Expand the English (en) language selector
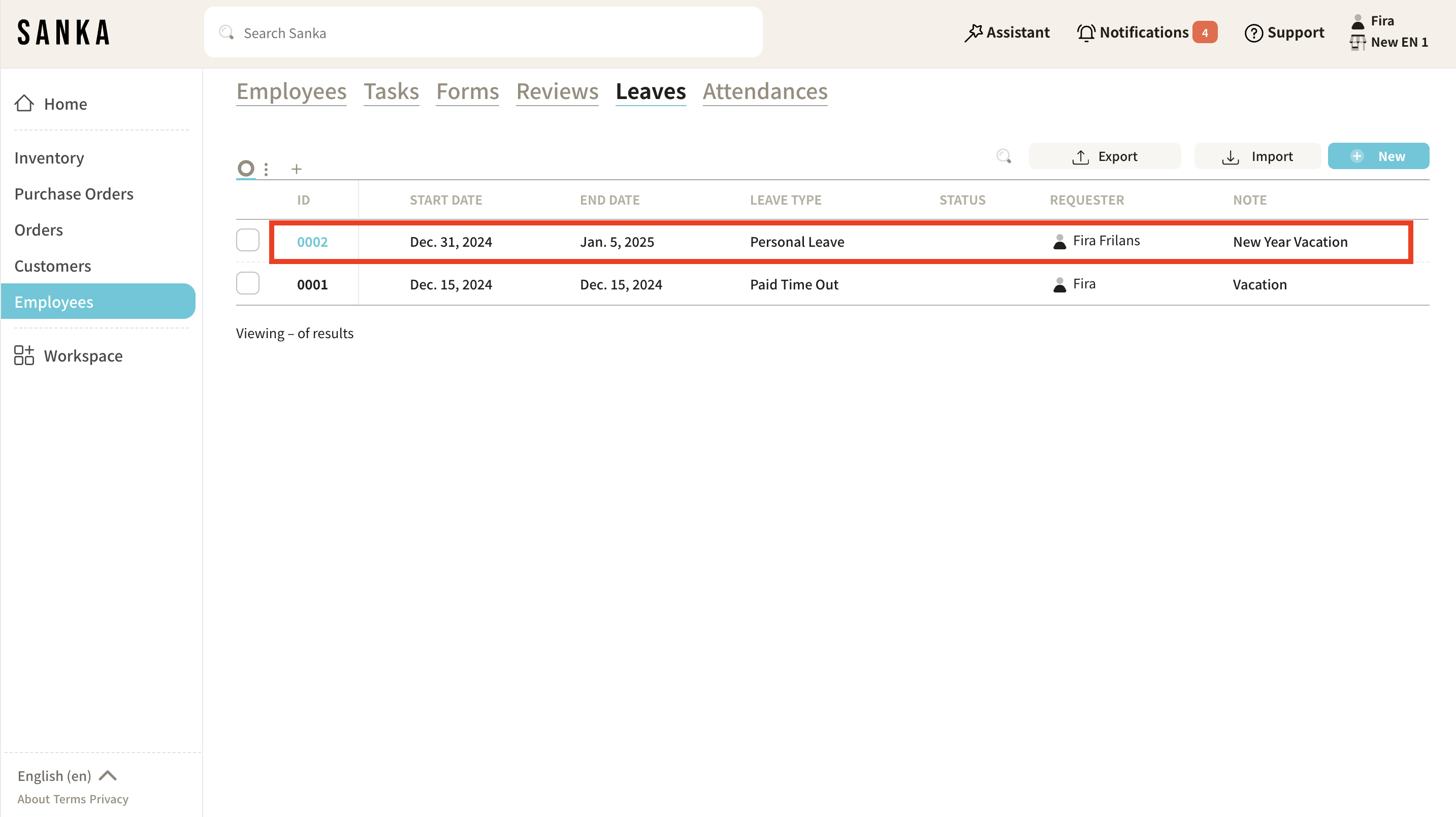This screenshot has height=817, width=1456. (x=67, y=775)
